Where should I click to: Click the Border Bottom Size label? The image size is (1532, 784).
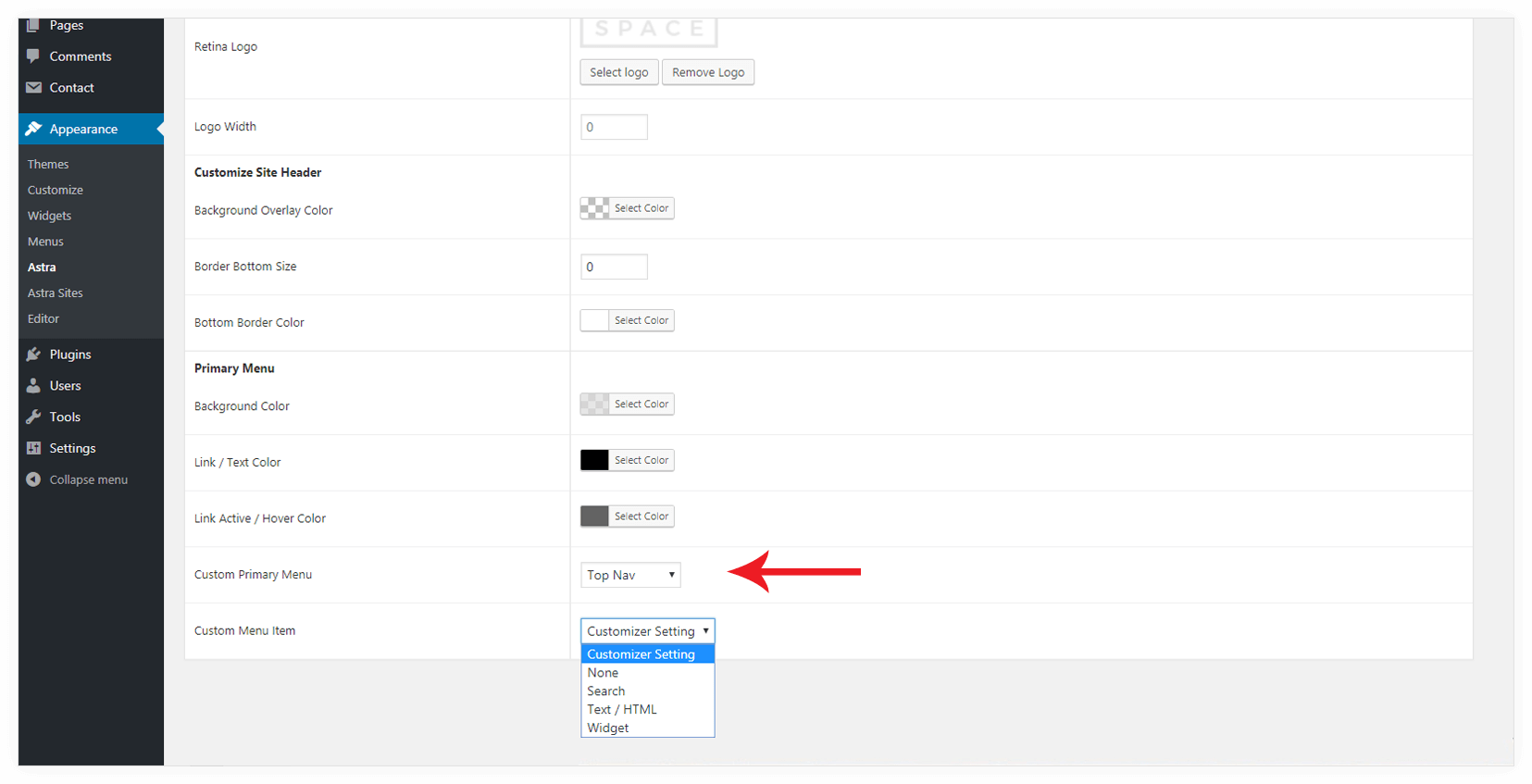(245, 267)
